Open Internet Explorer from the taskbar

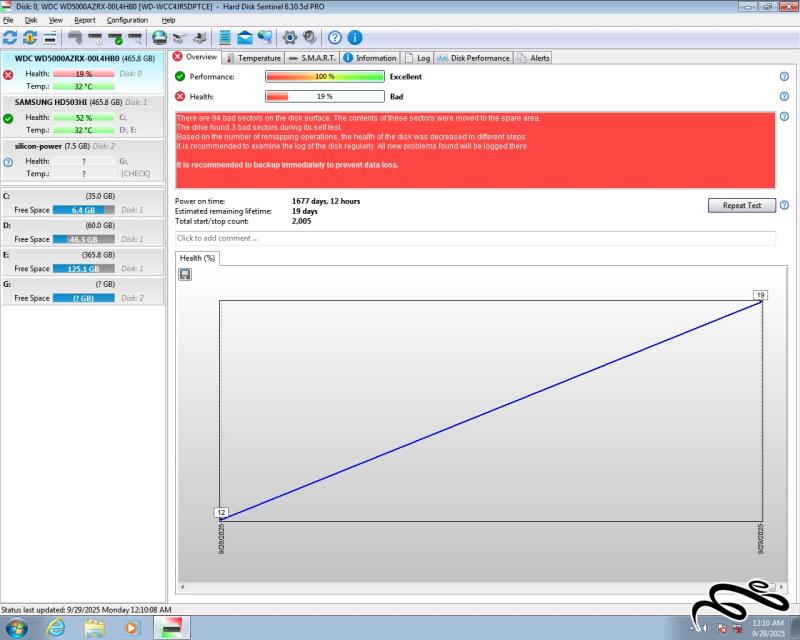click(x=56, y=627)
